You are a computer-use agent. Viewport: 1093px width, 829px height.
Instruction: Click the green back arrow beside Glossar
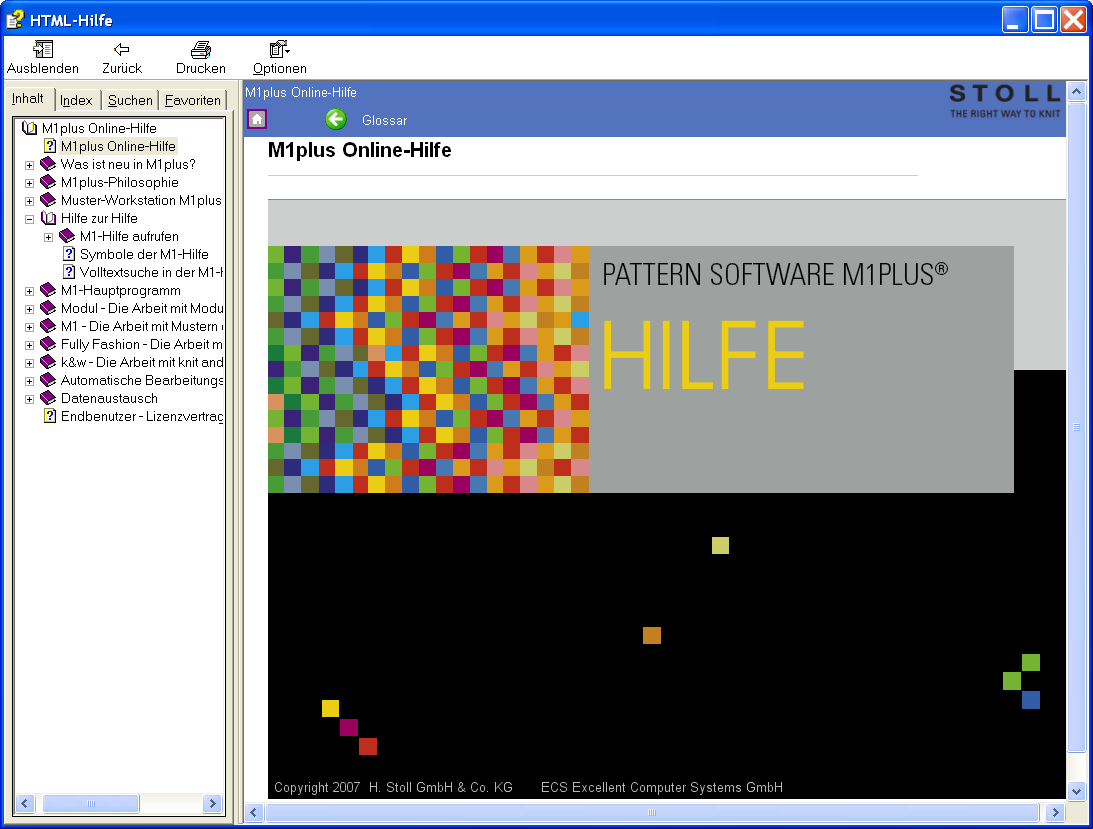[336, 119]
